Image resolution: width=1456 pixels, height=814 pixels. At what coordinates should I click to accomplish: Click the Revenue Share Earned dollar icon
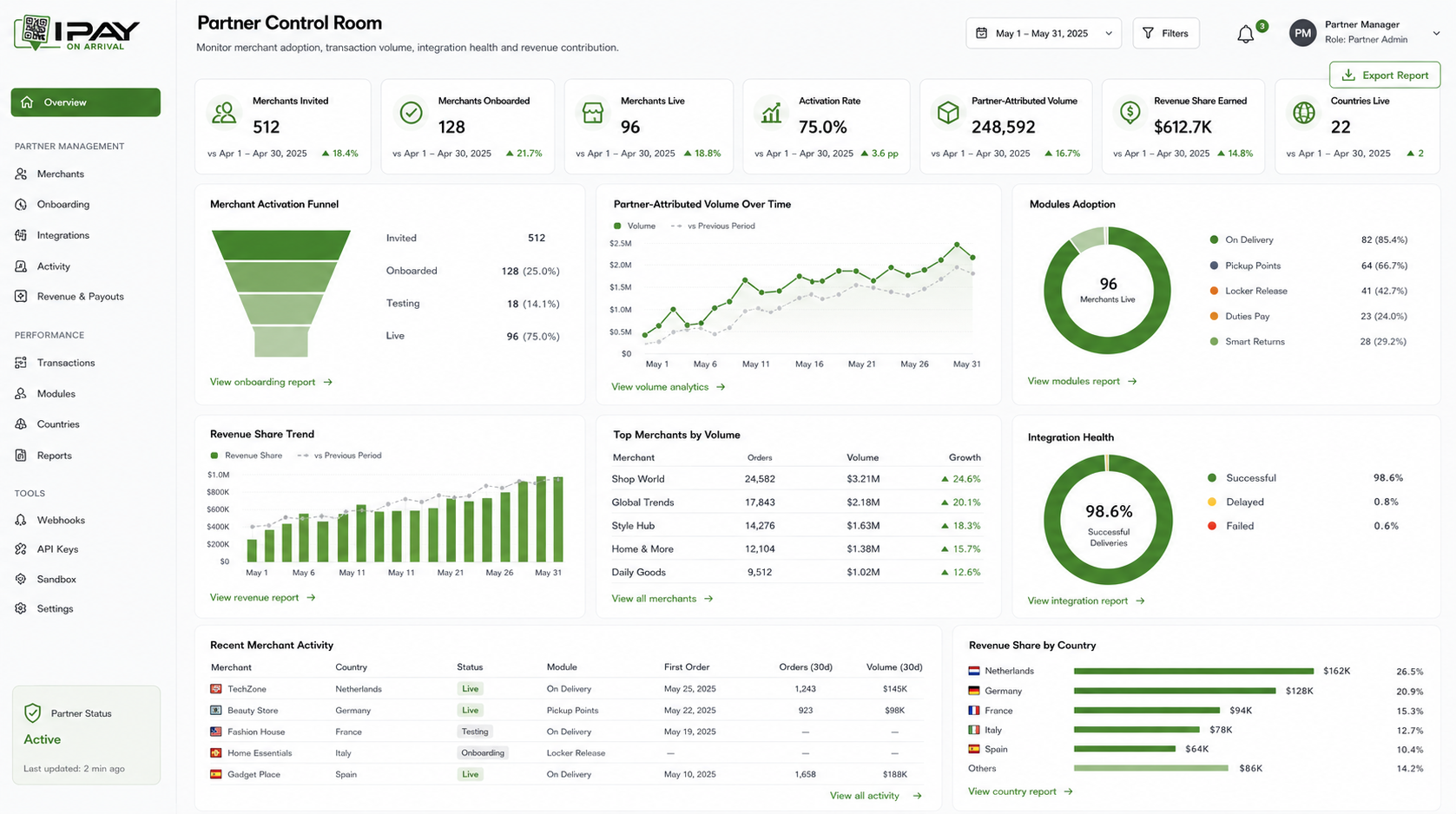[x=1130, y=112]
